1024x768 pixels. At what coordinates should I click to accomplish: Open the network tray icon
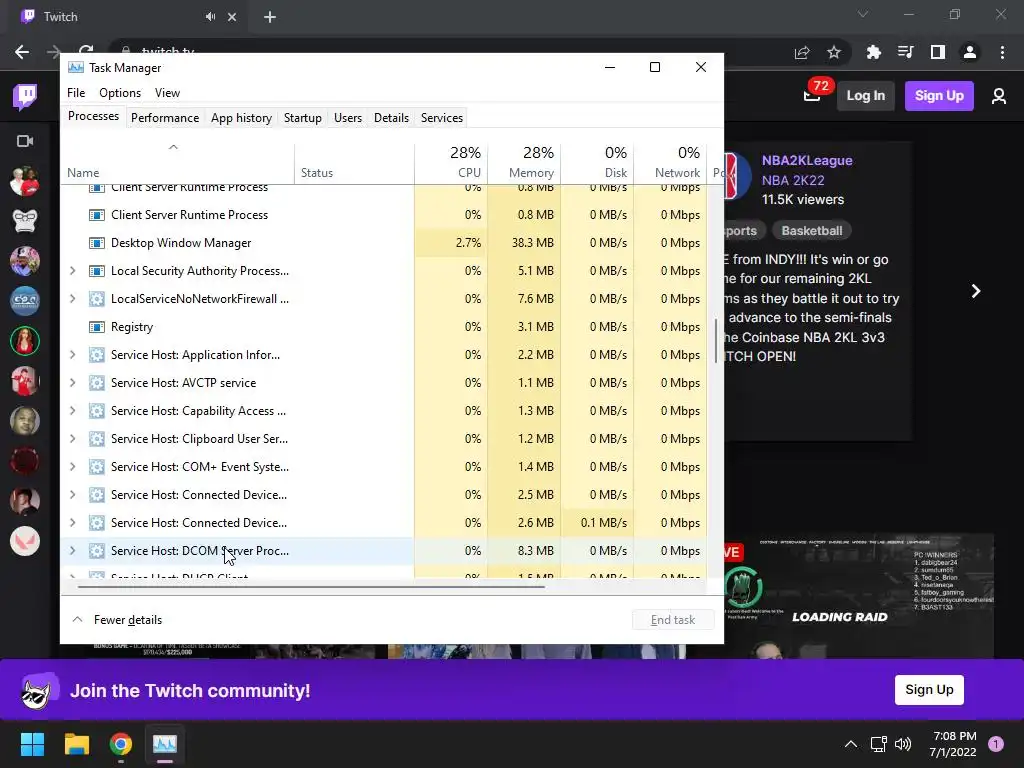point(878,744)
